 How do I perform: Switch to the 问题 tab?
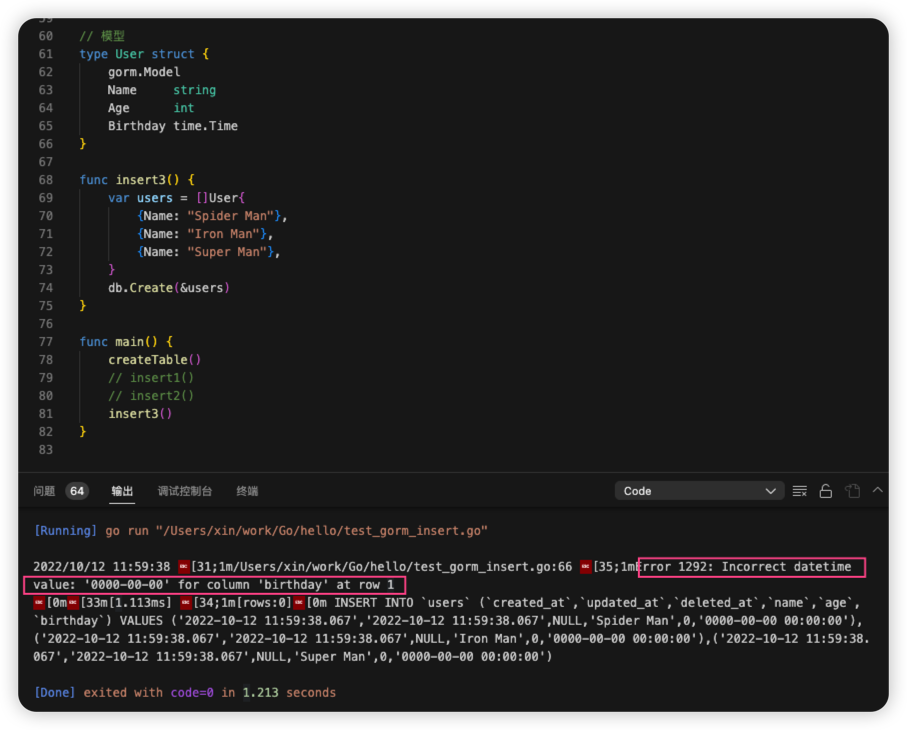tap(44, 491)
